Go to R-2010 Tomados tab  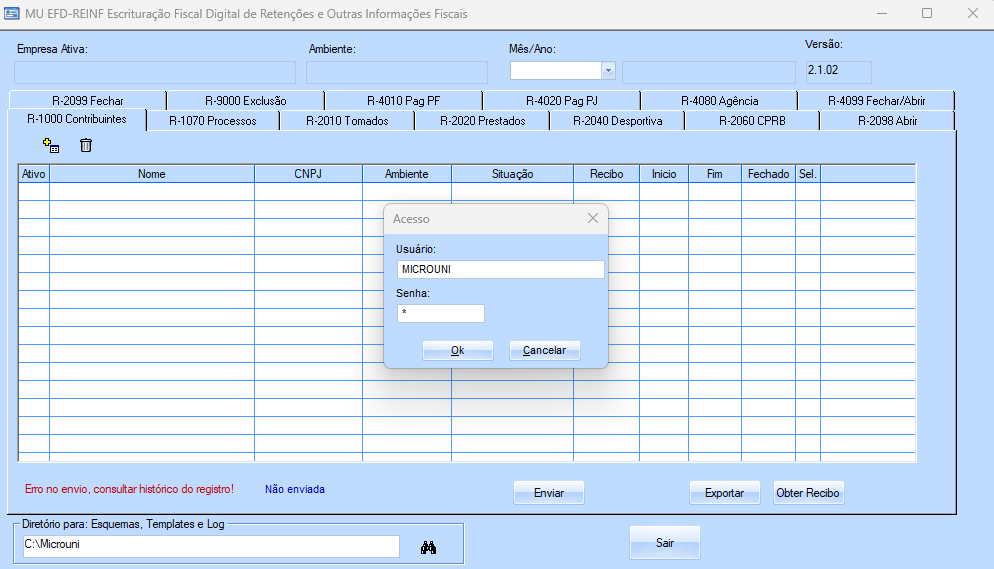click(347, 121)
